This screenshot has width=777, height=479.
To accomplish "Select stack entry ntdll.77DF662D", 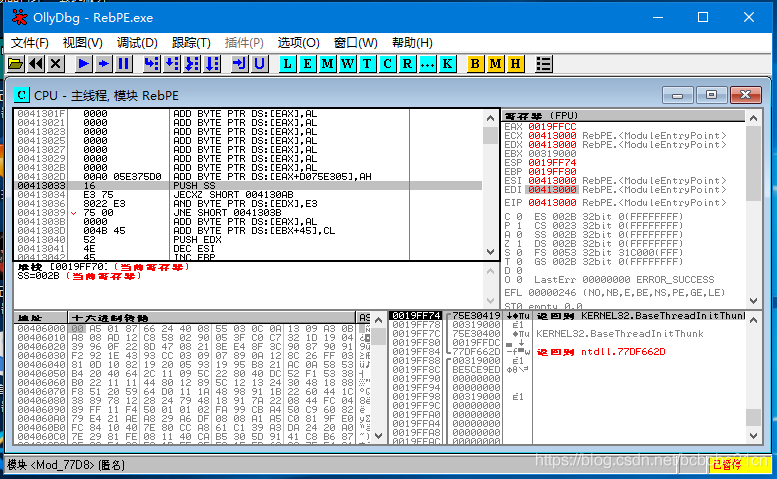I will click(x=623, y=352).
